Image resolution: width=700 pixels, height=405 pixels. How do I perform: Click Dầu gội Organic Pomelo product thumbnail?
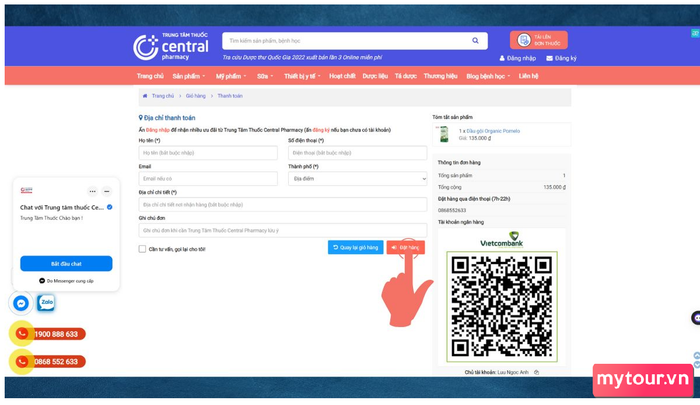[x=444, y=134]
